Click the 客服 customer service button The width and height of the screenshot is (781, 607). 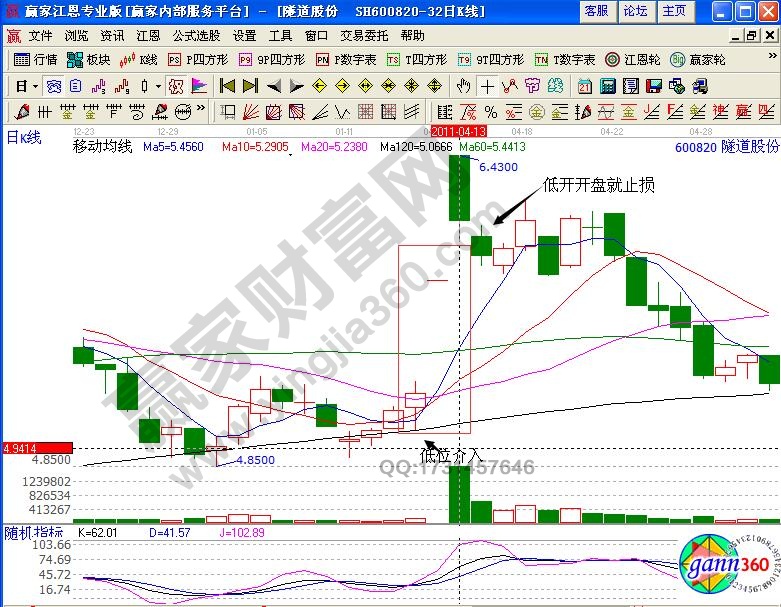click(597, 11)
